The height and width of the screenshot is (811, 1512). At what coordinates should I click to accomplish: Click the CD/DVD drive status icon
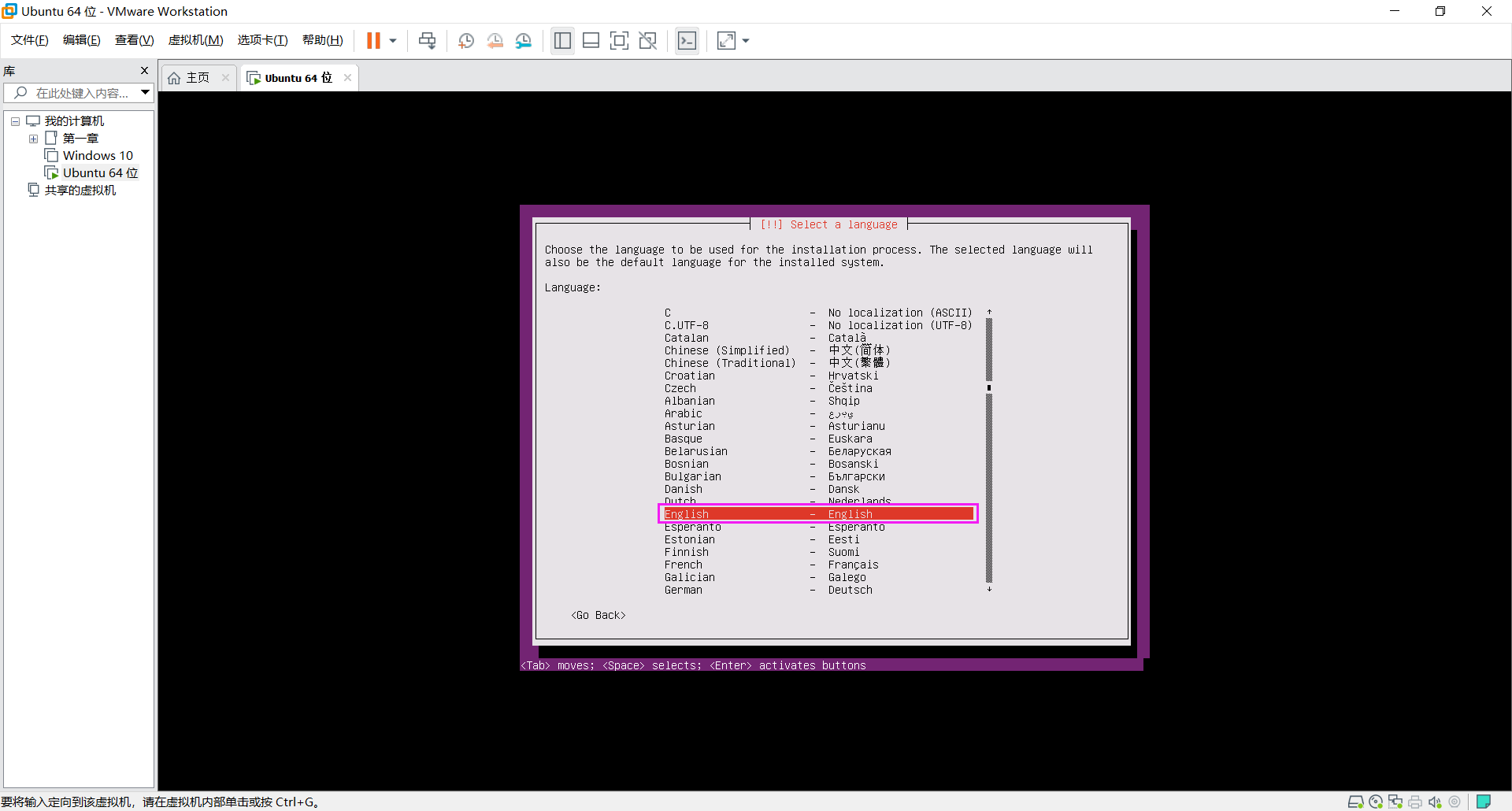1376,802
